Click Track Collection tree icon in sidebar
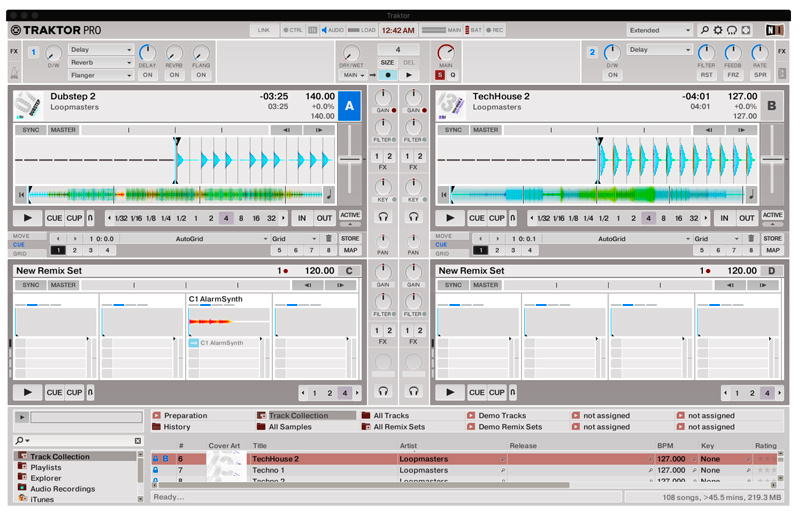This screenshot has width=800, height=514. pos(22,455)
